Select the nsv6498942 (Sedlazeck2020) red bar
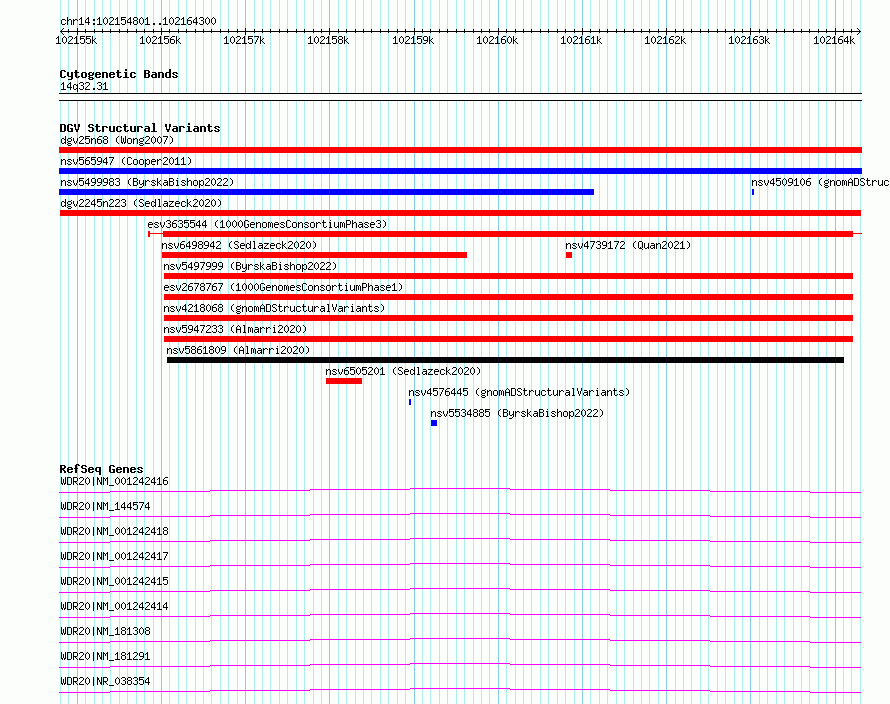Viewport: 890px width, 704px height. (x=314, y=255)
